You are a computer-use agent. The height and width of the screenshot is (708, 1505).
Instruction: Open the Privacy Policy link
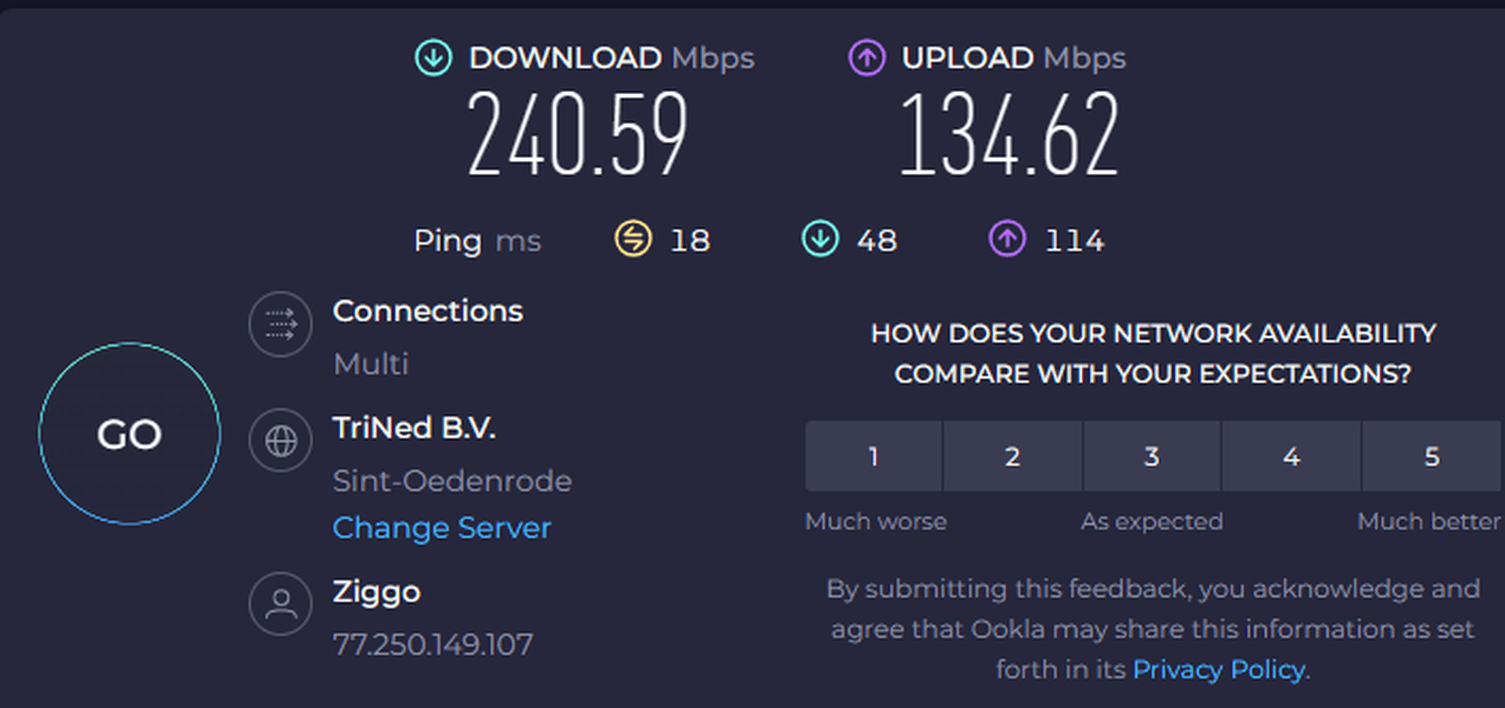tap(1218, 669)
